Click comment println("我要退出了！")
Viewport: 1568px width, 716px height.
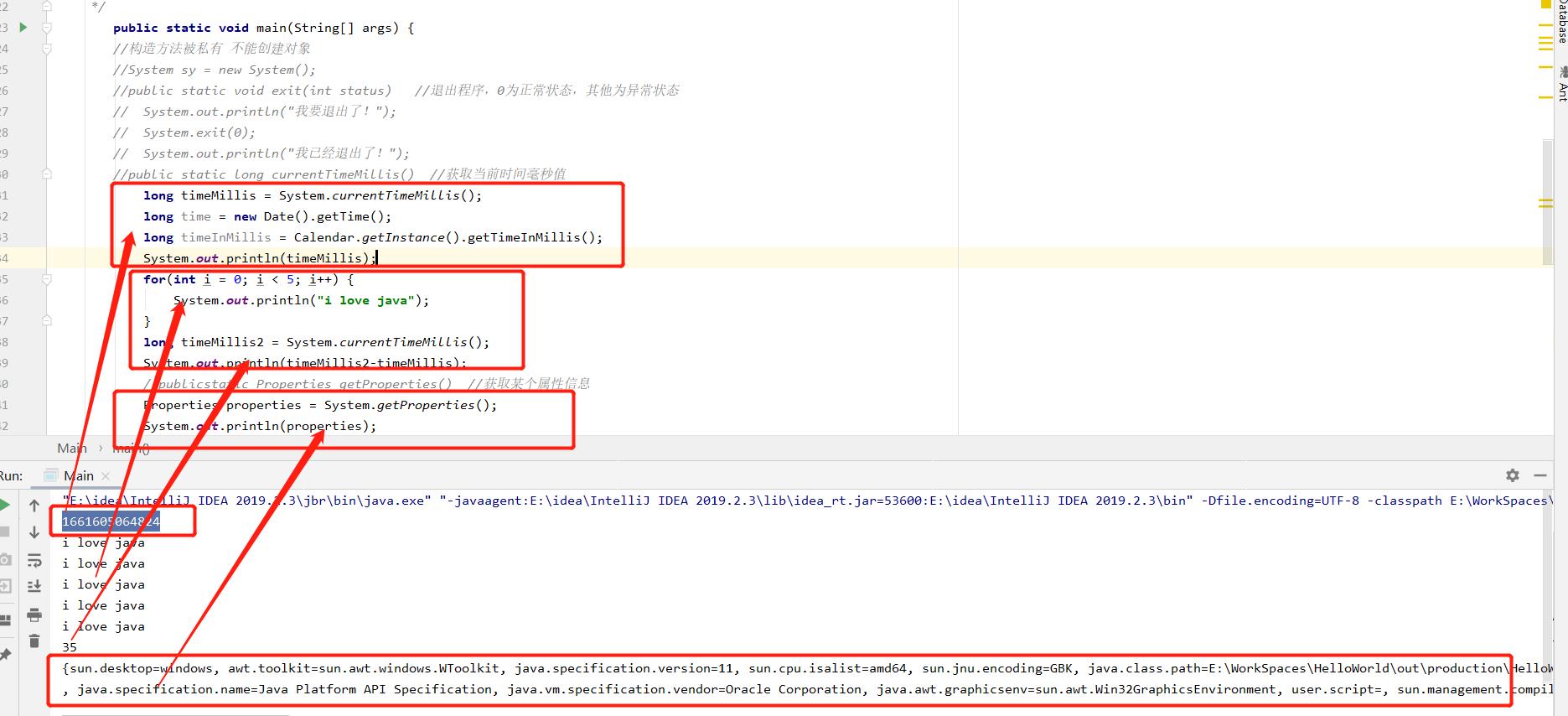pyautogui.click(x=255, y=112)
